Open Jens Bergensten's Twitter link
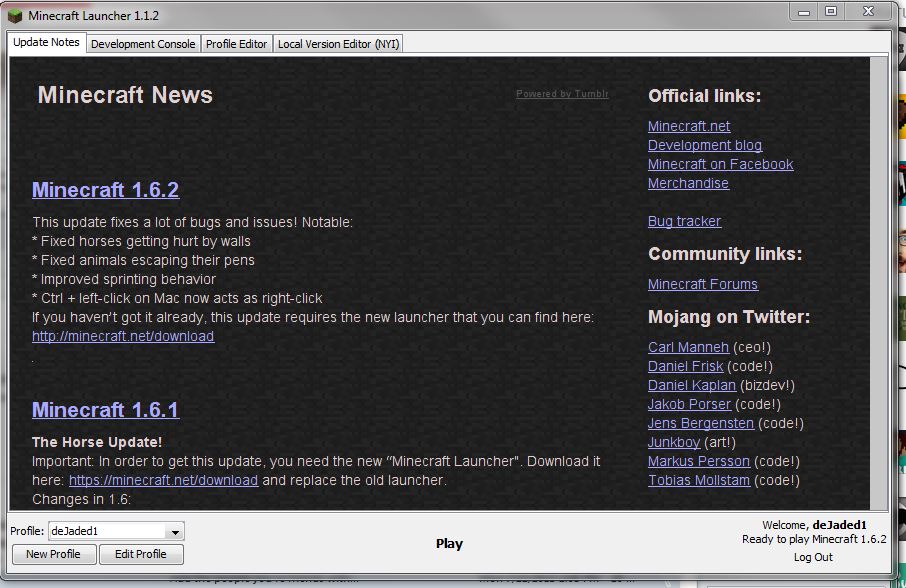Viewport: 906px width, 588px height. pyautogui.click(x=701, y=423)
